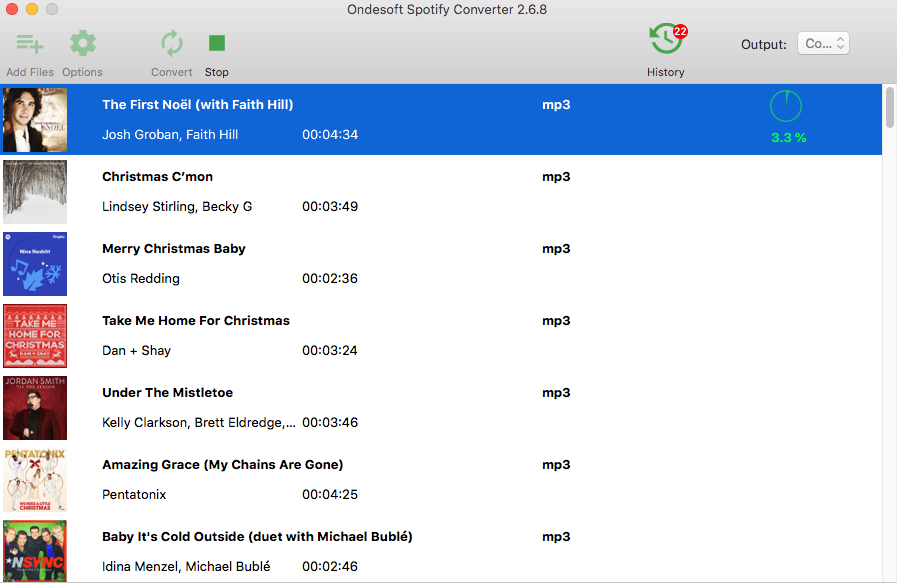This screenshot has height=583, width=897.
Task: Click the Output: label
Action: [x=764, y=45]
